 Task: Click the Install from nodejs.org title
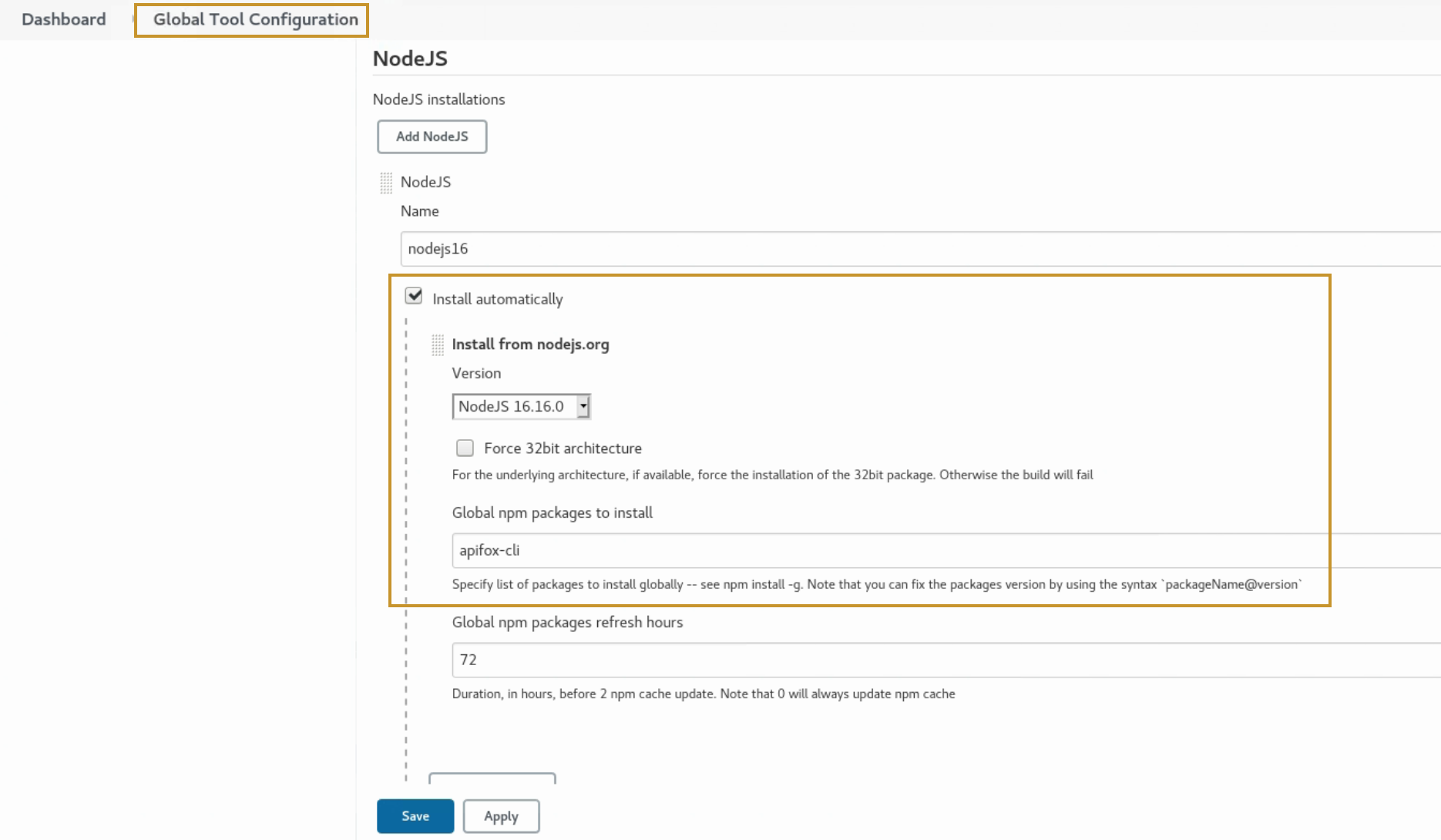(530, 344)
